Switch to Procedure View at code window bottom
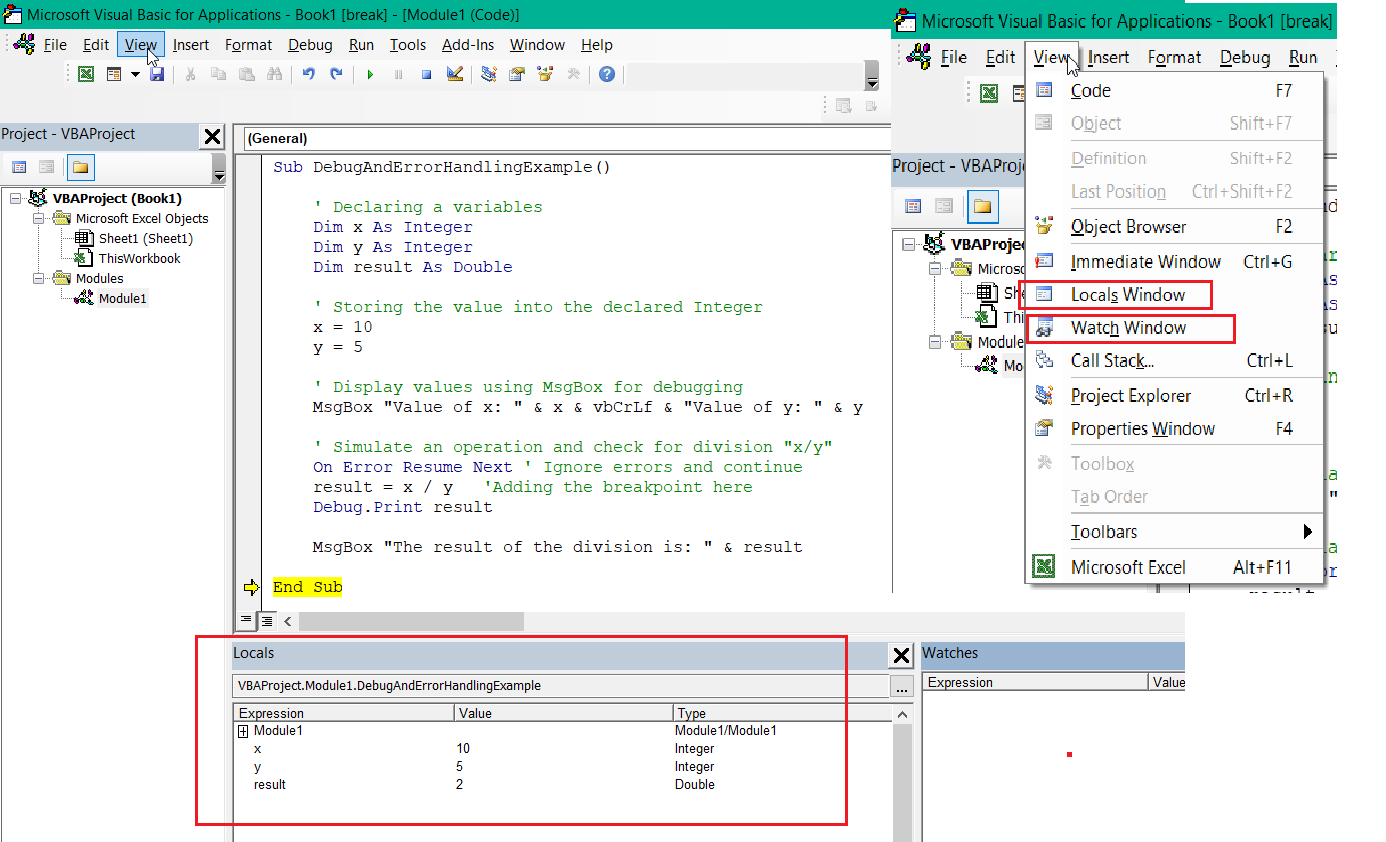1386x842 pixels. pyautogui.click(x=246, y=621)
